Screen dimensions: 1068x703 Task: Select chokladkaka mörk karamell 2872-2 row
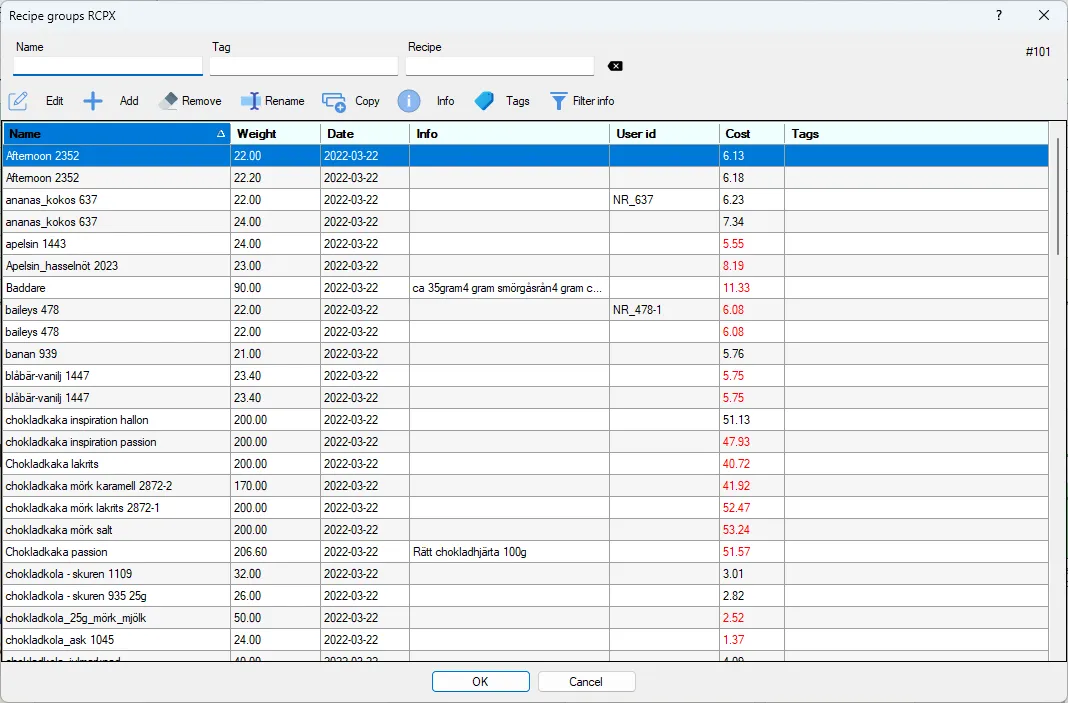pos(525,486)
